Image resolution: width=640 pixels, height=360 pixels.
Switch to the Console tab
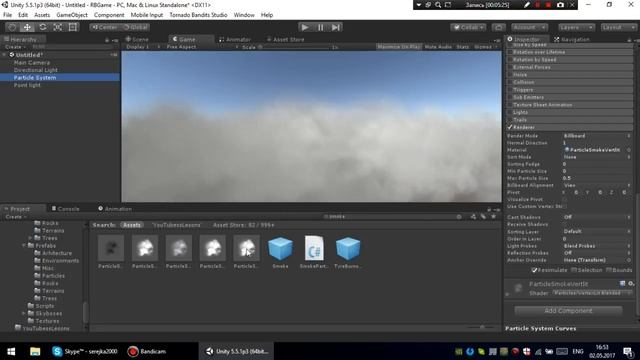click(65, 209)
